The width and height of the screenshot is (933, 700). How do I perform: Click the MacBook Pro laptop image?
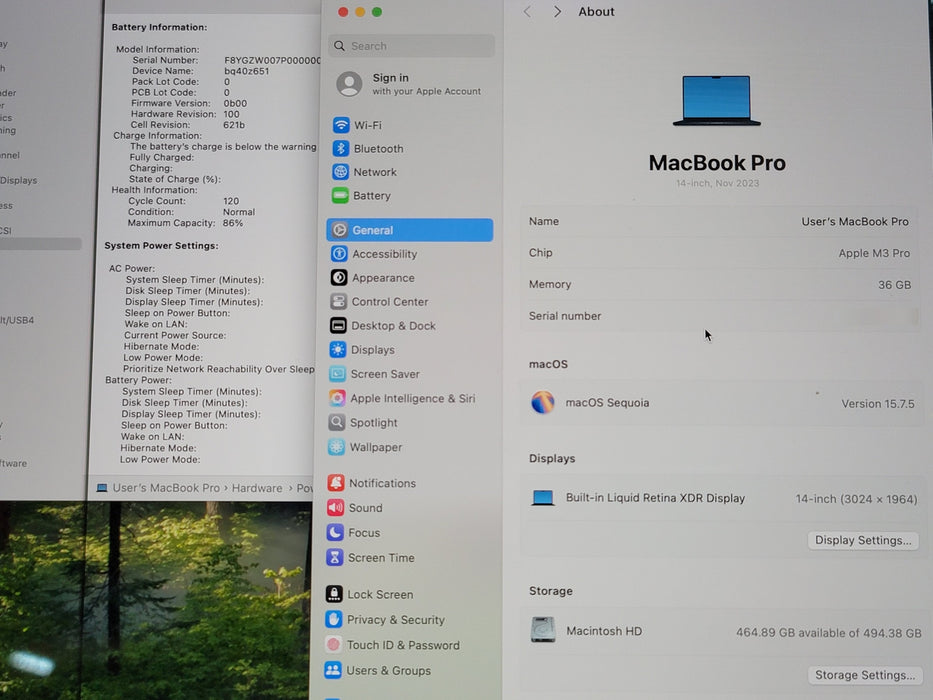(x=716, y=101)
